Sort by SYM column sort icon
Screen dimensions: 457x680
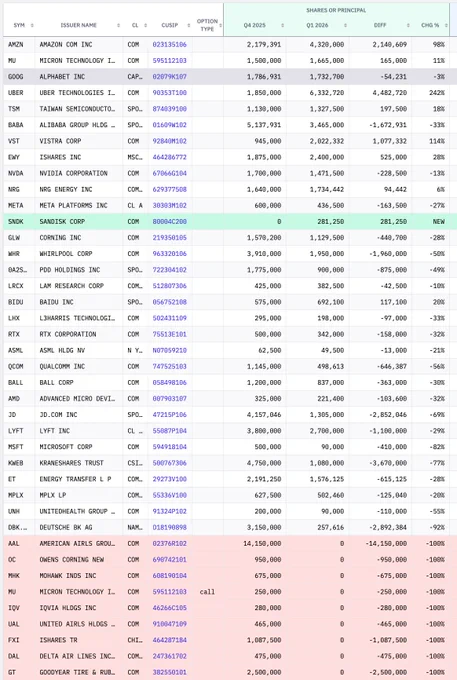[32, 25]
